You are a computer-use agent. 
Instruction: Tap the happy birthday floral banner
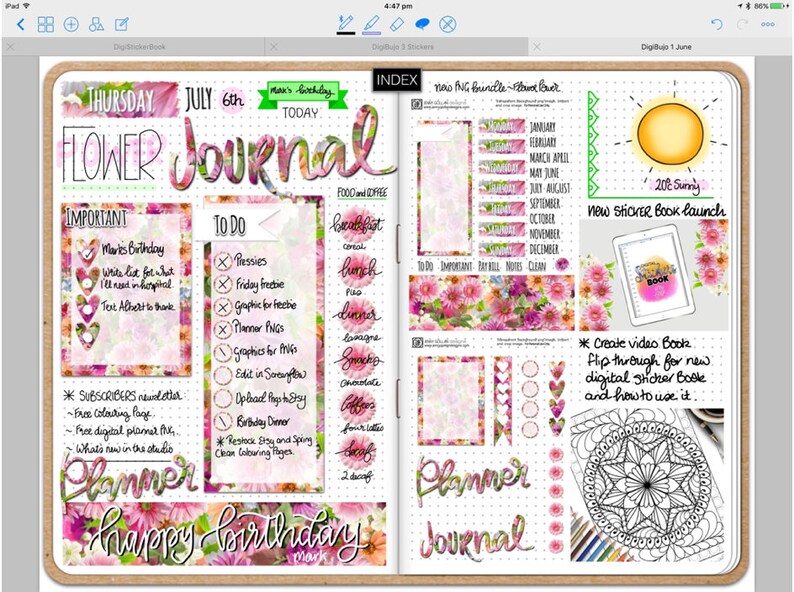(223, 534)
